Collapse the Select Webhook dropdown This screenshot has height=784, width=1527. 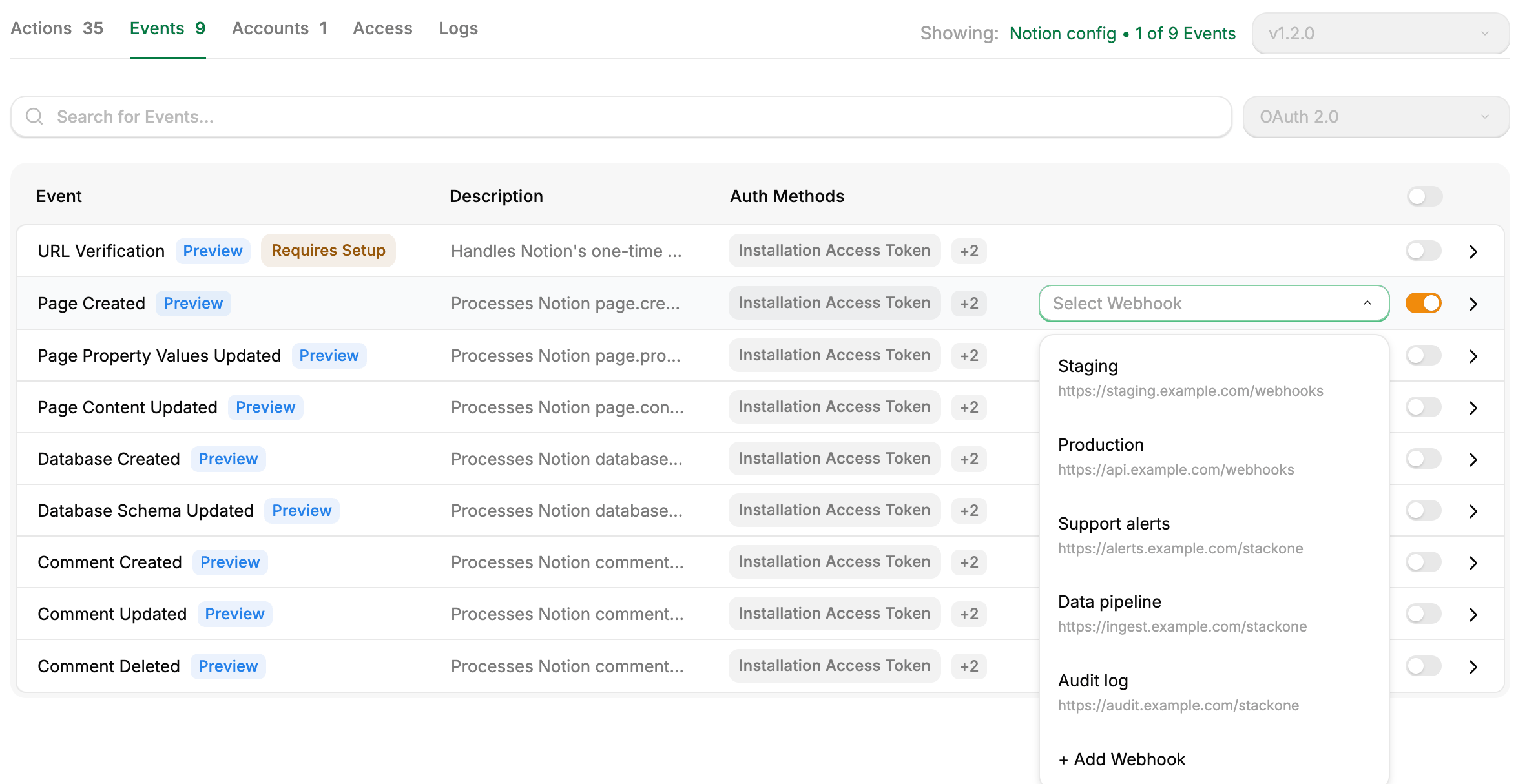[x=1214, y=303]
